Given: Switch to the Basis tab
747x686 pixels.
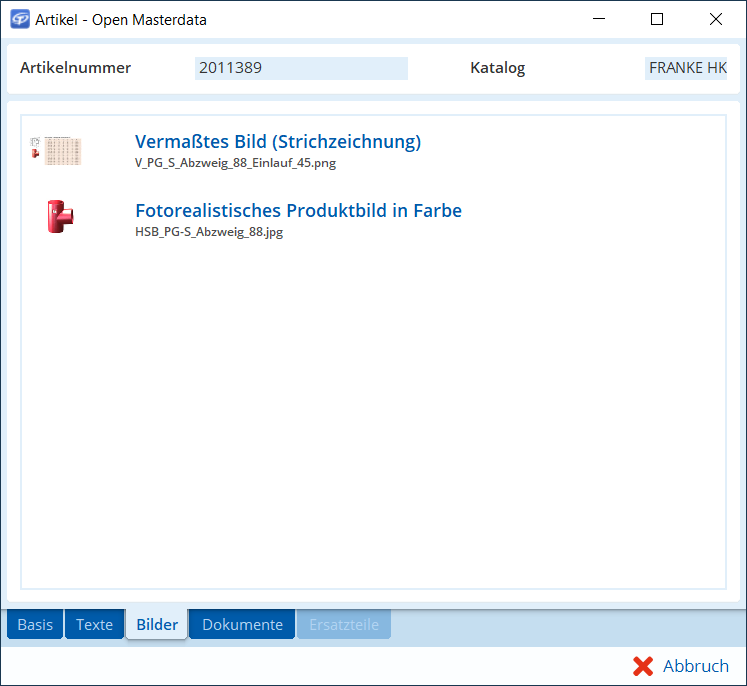Looking at the screenshot, I should coord(35,625).
